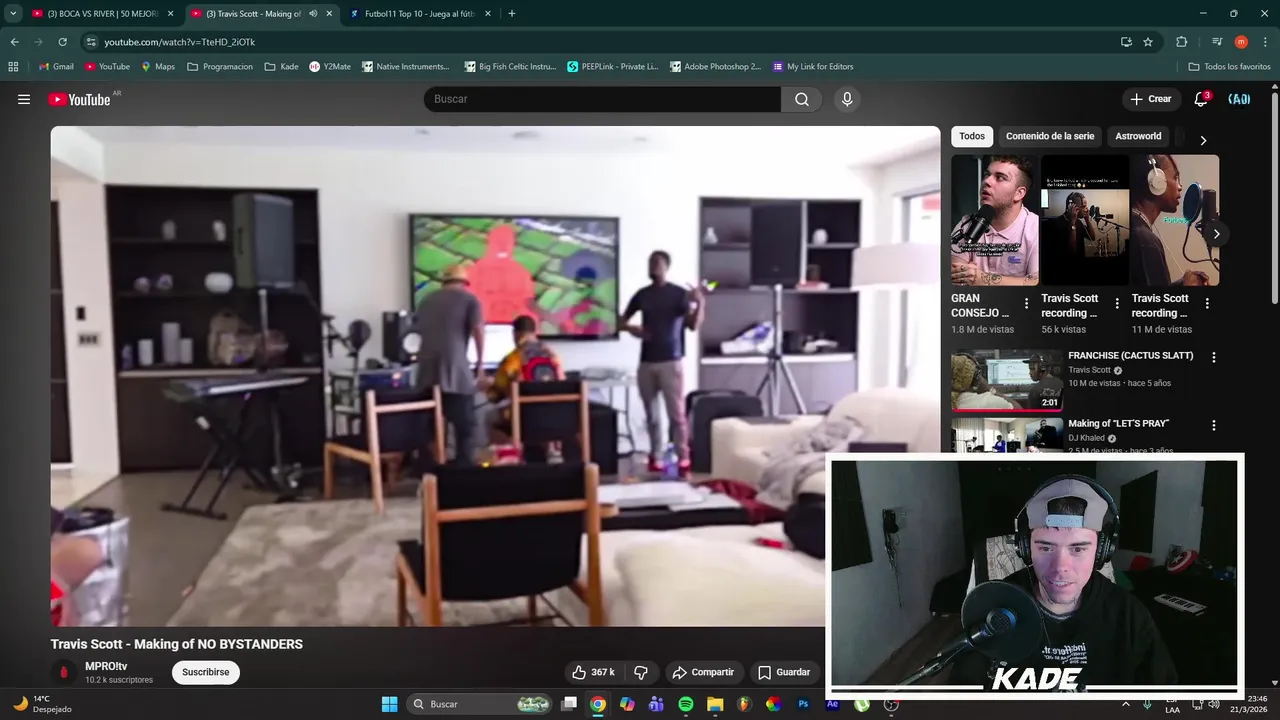This screenshot has width=1280, height=720.
Task: Dislike the video with thumbs-down
Action: 642,672
